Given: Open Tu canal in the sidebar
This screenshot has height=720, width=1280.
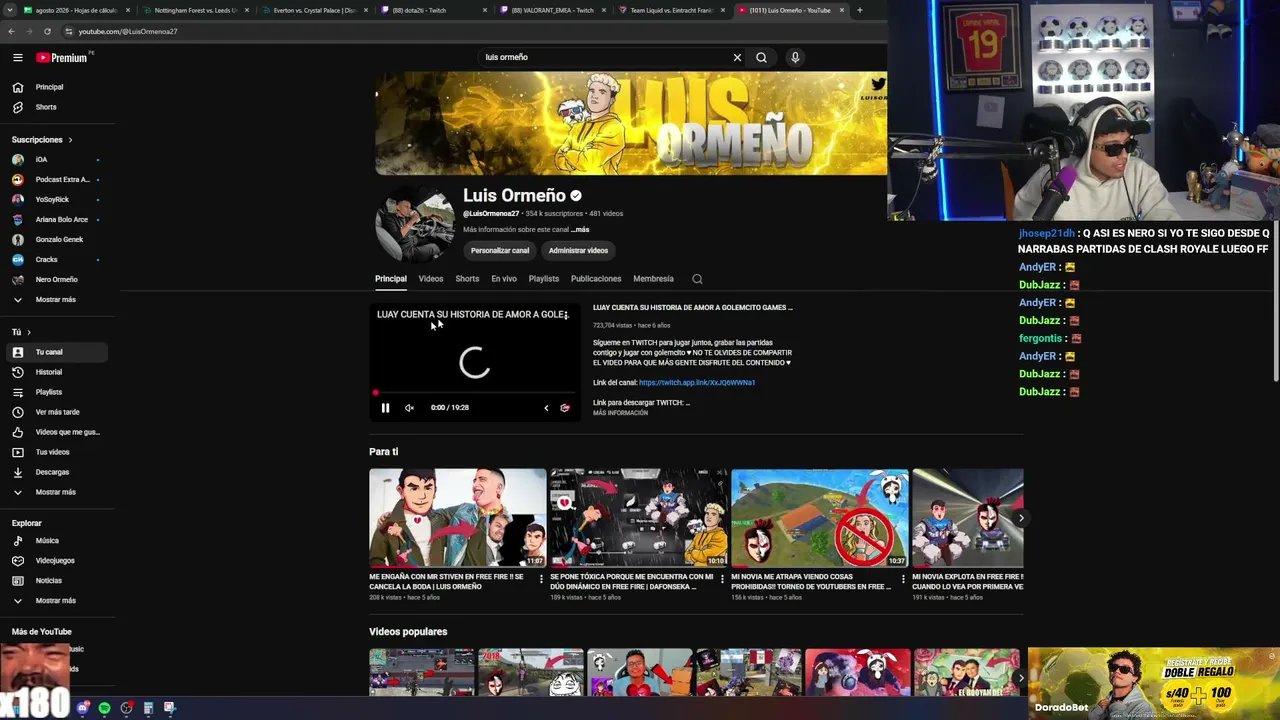Looking at the screenshot, I should tap(58, 352).
